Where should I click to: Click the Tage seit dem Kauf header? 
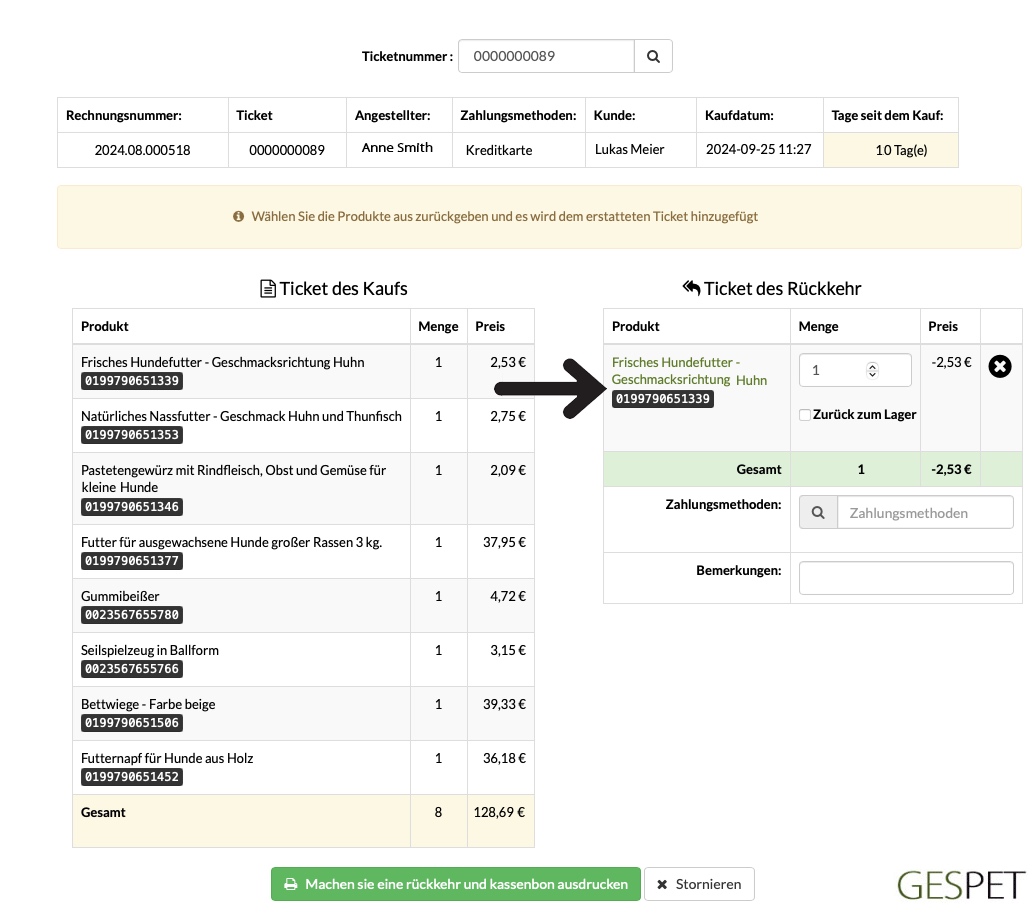tap(887, 115)
